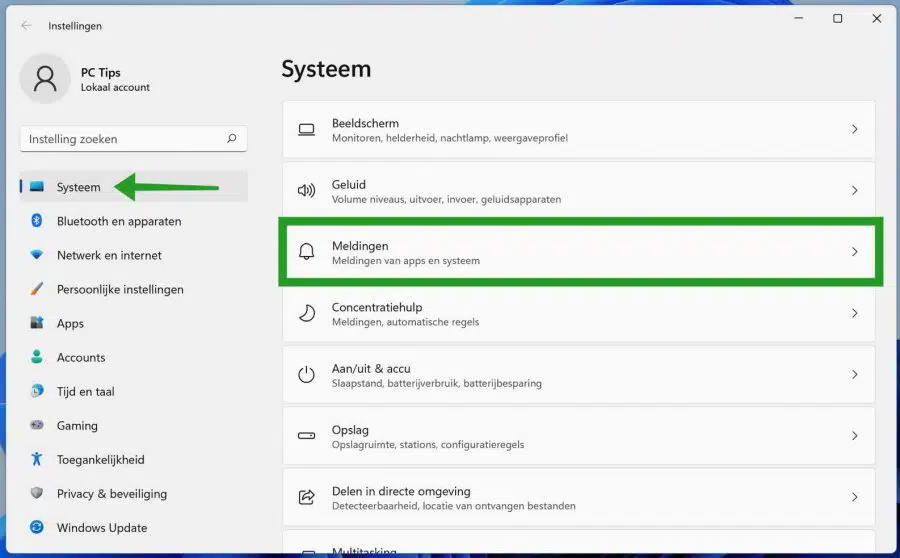Viewport: 900px width, 558px height.
Task: Expand Aan/uit & accu chevron
Action: 855,374
